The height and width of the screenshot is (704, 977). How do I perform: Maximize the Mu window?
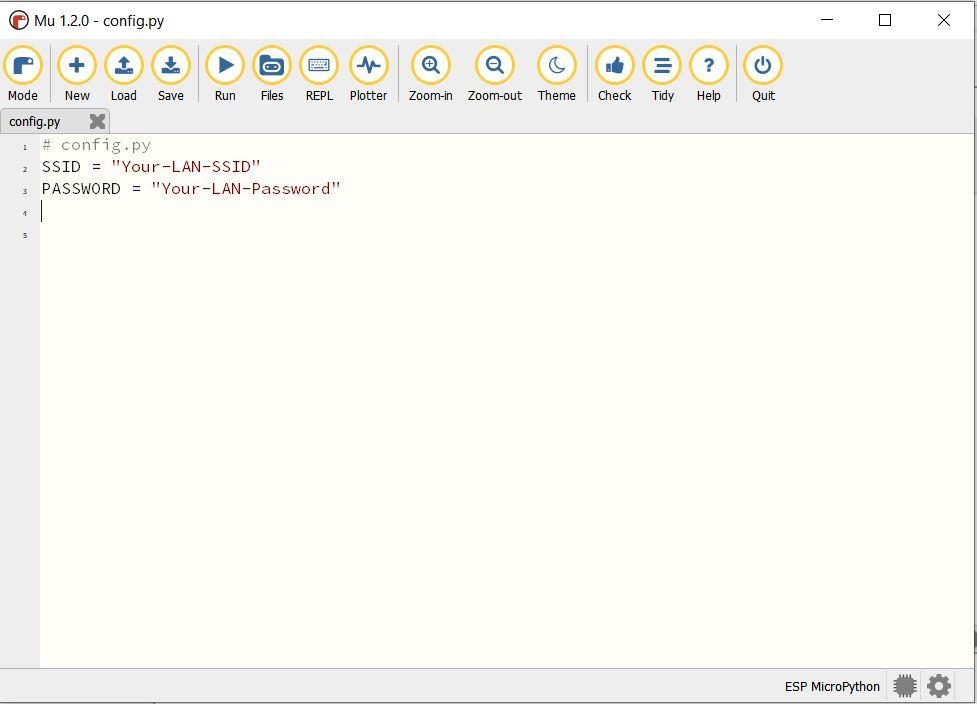pyautogui.click(x=885, y=20)
